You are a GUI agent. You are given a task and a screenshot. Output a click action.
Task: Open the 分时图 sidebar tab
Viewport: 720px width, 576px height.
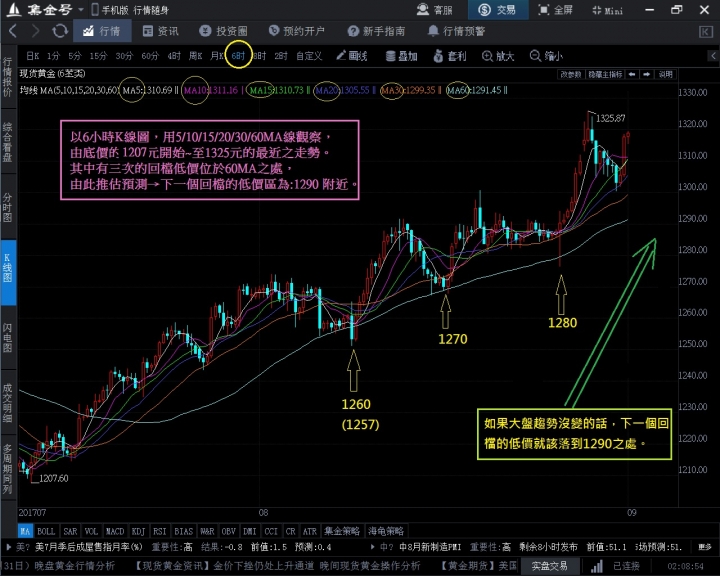8,207
